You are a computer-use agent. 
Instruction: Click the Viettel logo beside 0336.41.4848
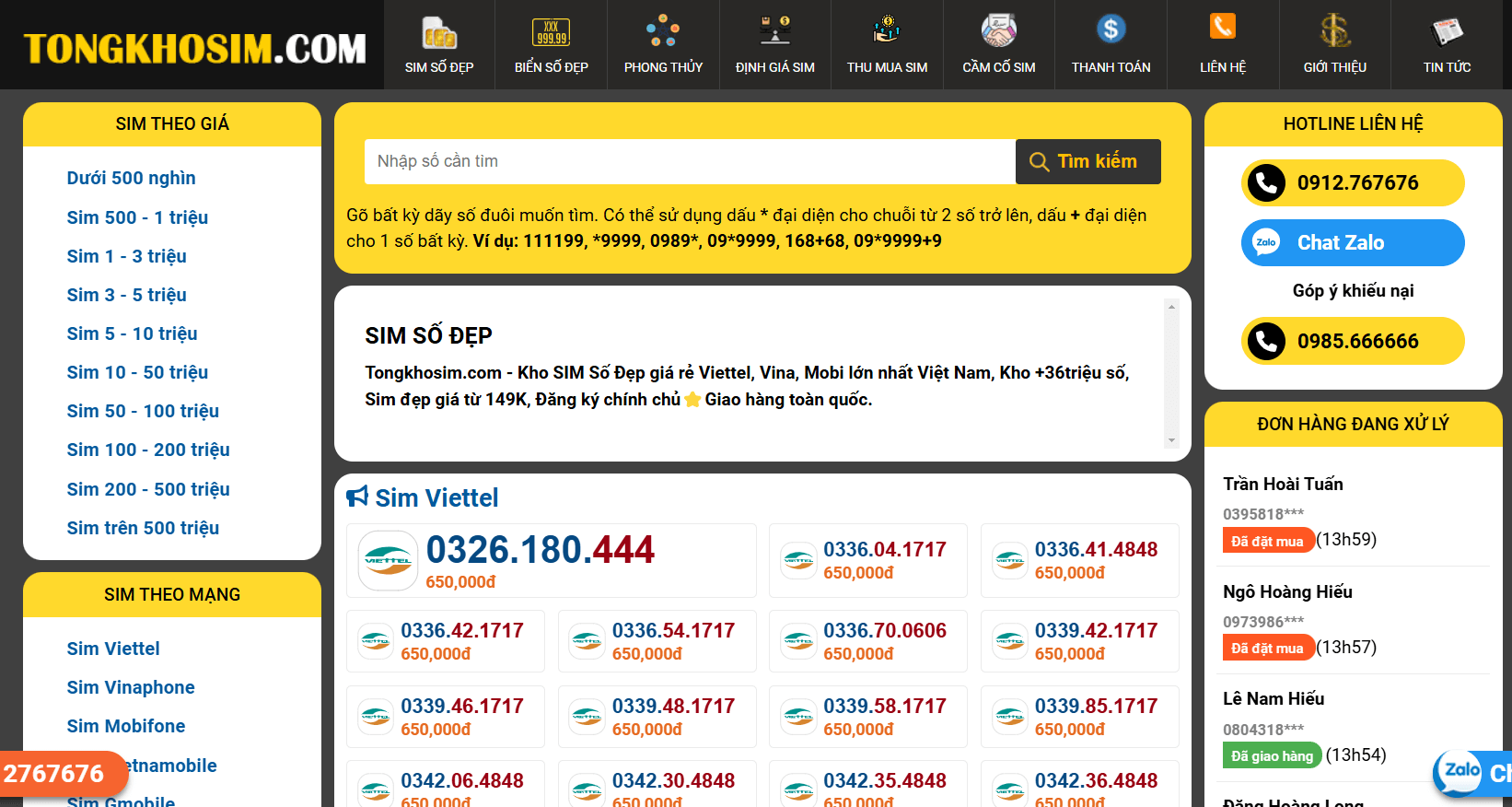(x=1010, y=560)
